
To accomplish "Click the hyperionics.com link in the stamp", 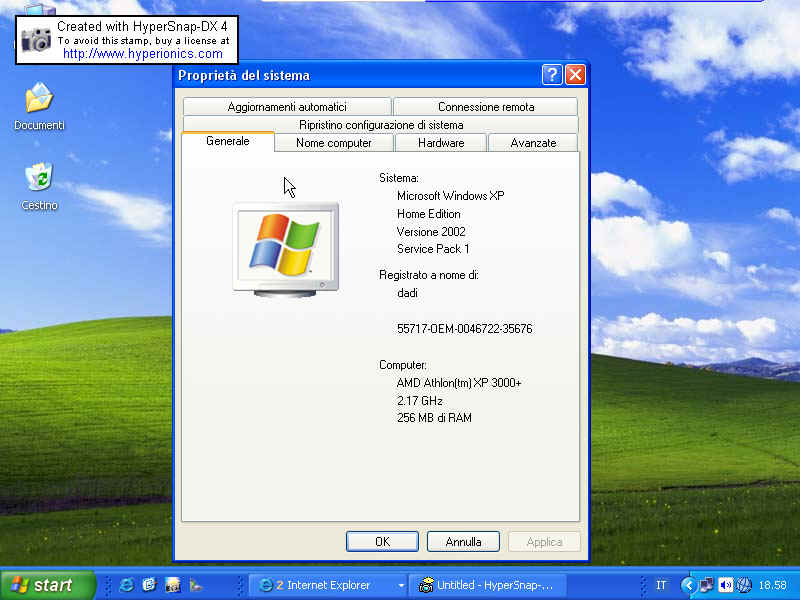I will pyautogui.click(x=143, y=54).
